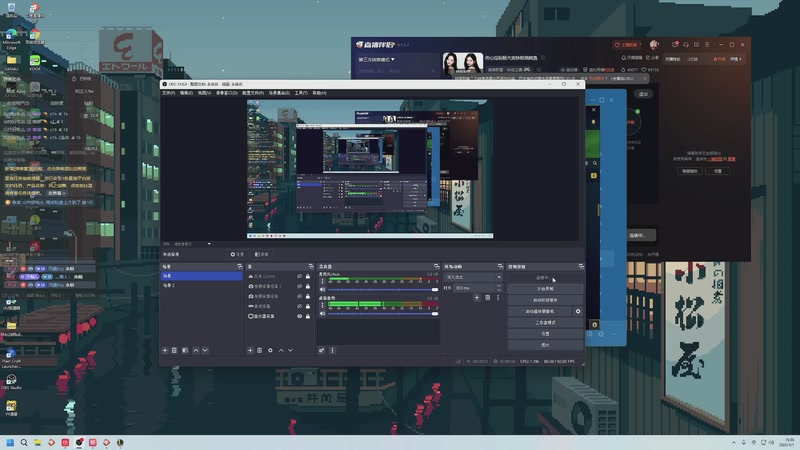
Task: Click the 启动虚拟摄像机 button
Action: (540, 311)
